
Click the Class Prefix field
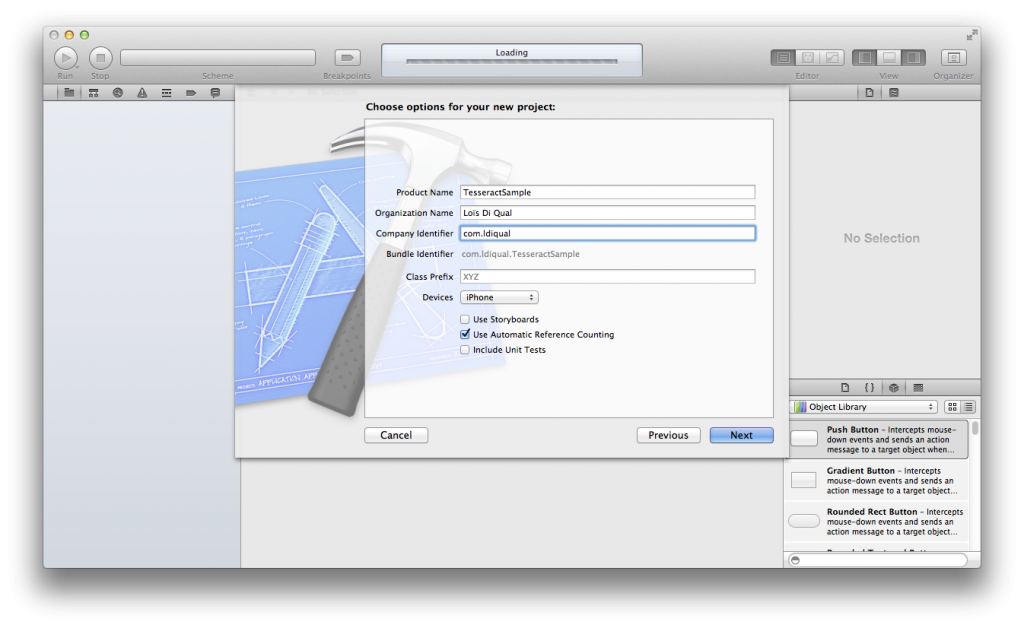point(608,277)
